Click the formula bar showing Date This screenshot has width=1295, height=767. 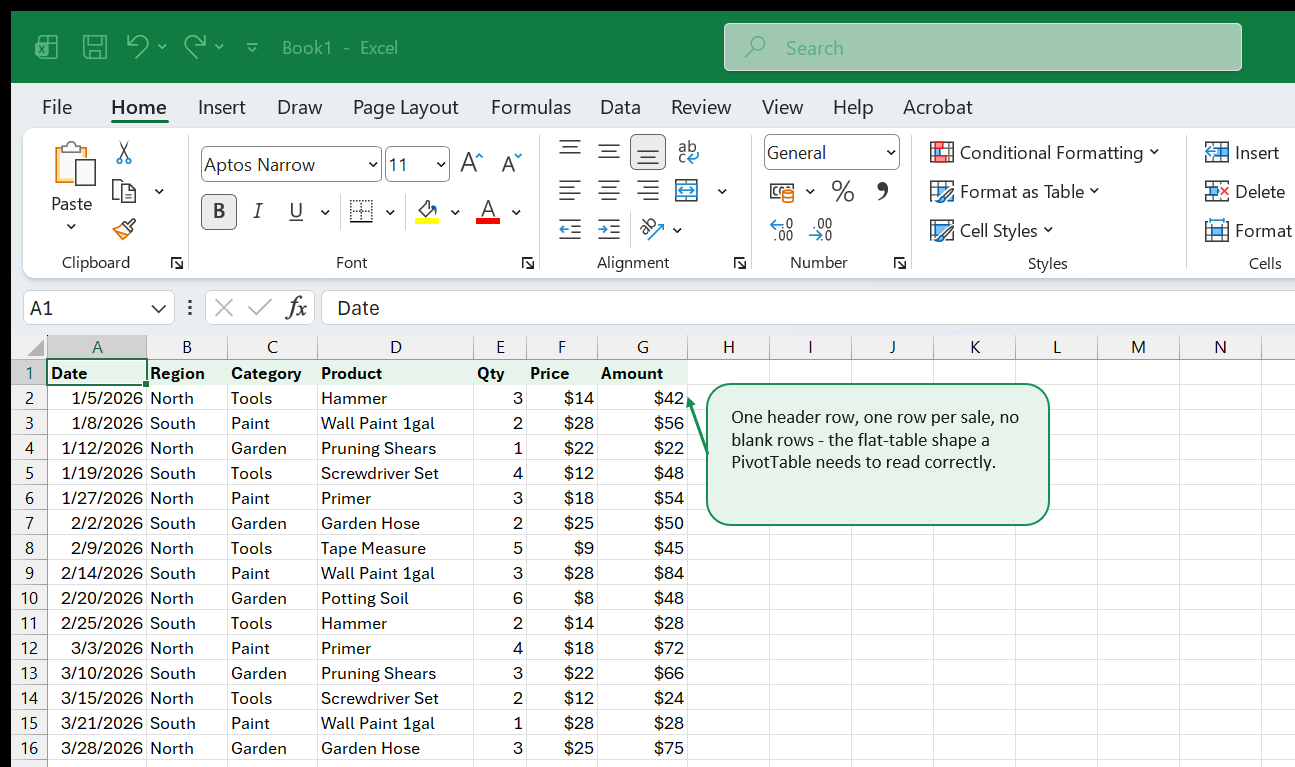click(x=808, y=308)
